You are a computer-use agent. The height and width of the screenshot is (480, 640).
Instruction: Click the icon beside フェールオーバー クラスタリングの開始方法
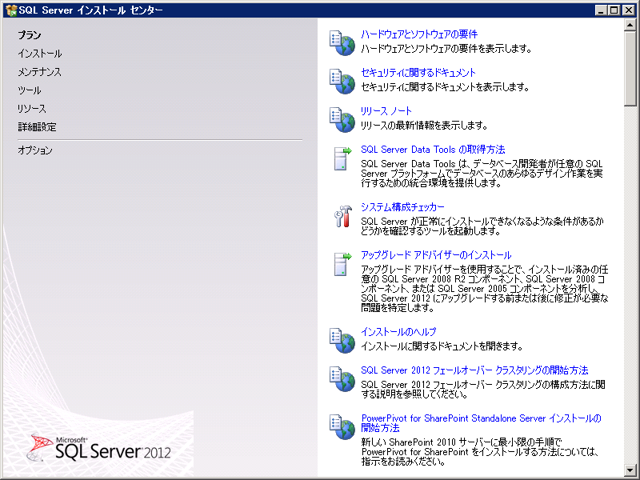point(342,379)
